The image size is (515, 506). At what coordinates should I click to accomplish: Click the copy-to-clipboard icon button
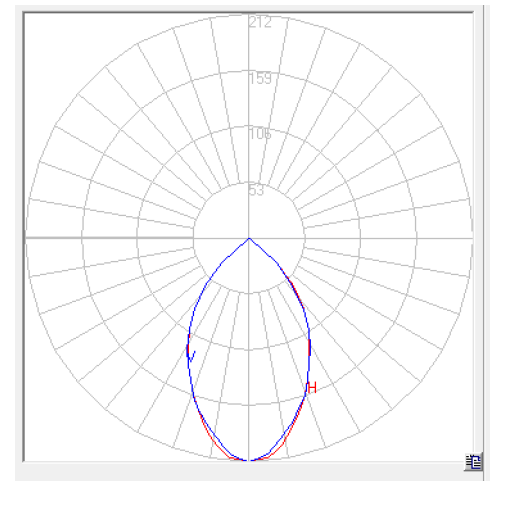(x=473, y=462)
